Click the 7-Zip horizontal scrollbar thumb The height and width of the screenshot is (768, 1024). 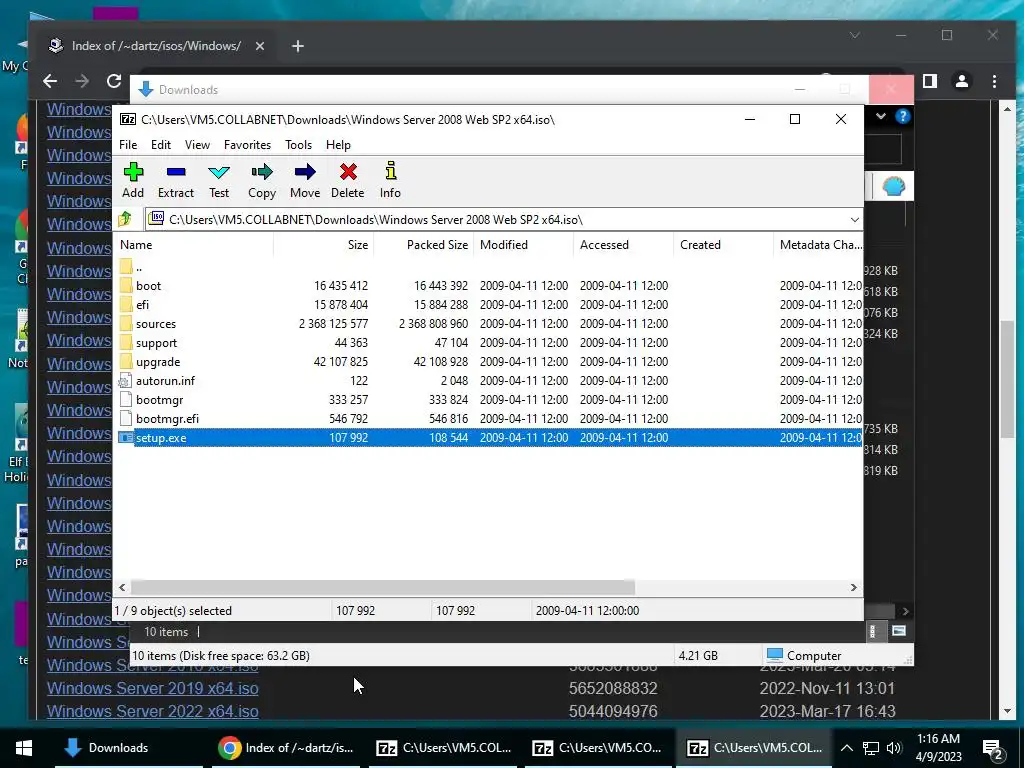[x=382, y=587]
